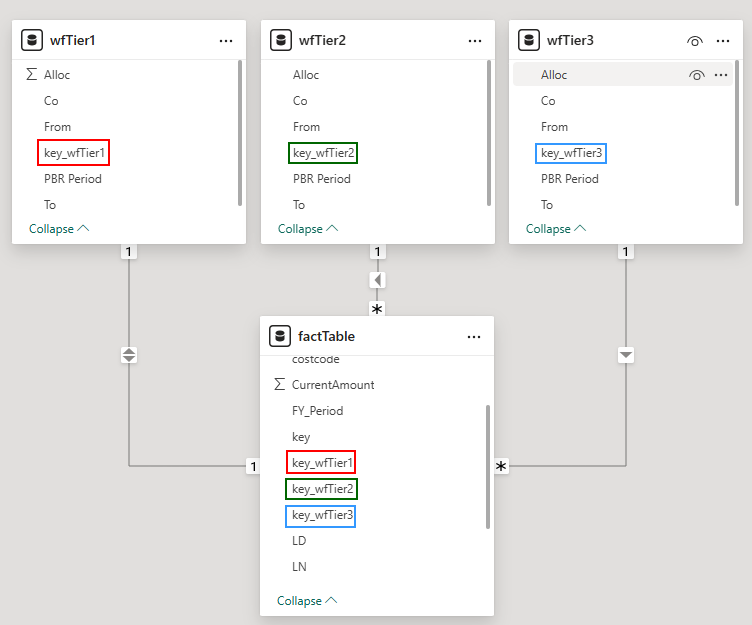Select costcode field in factTable

(316, 360)
